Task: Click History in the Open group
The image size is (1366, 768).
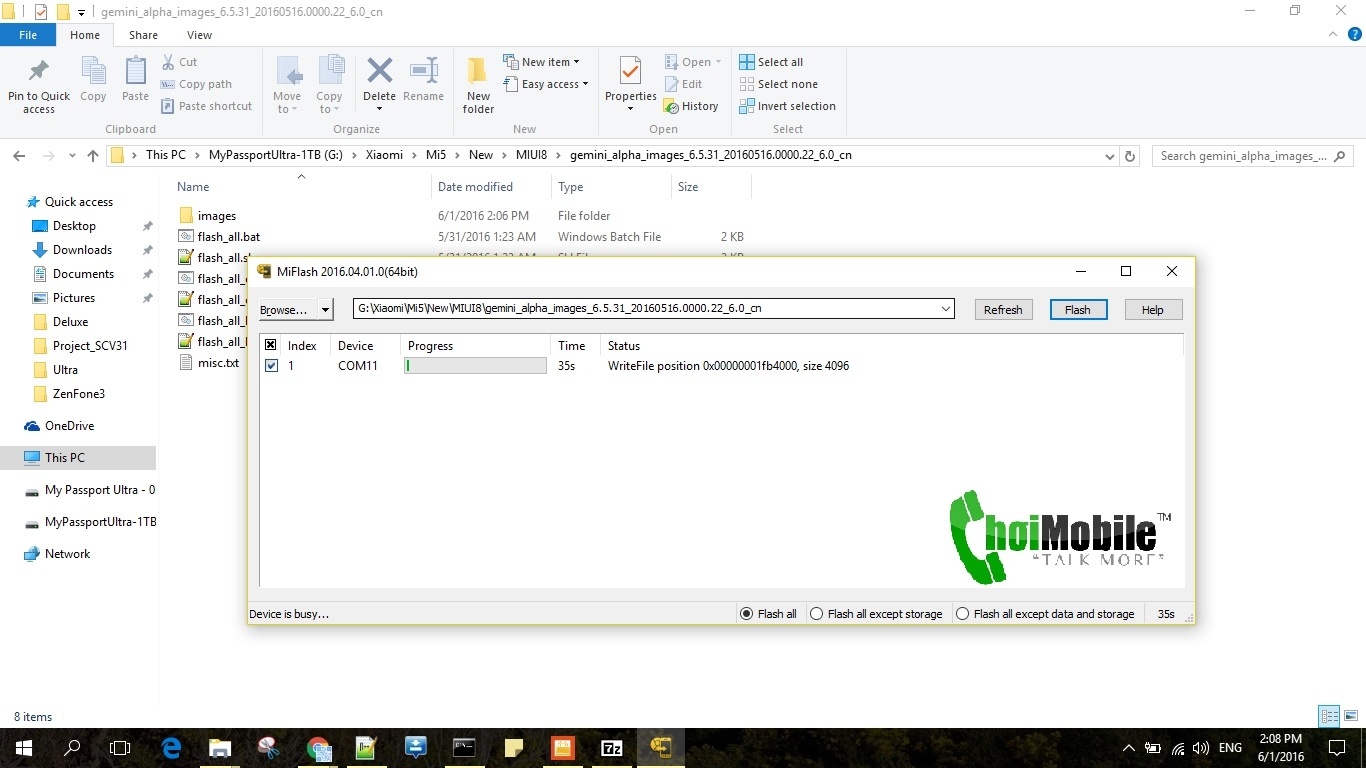Action: tap(691, 106)
